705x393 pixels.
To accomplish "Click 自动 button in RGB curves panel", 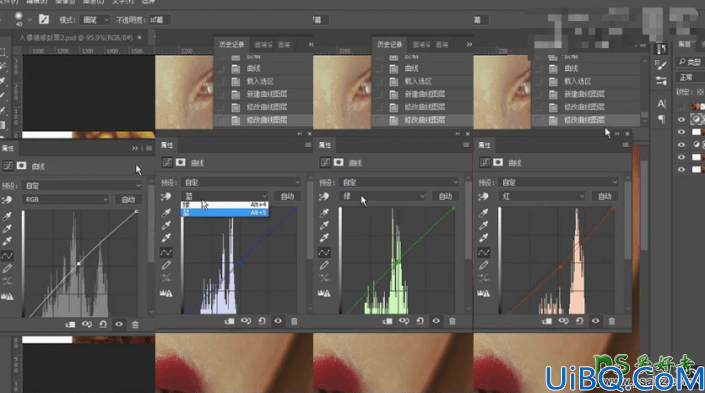I will (x=128, y=199).
